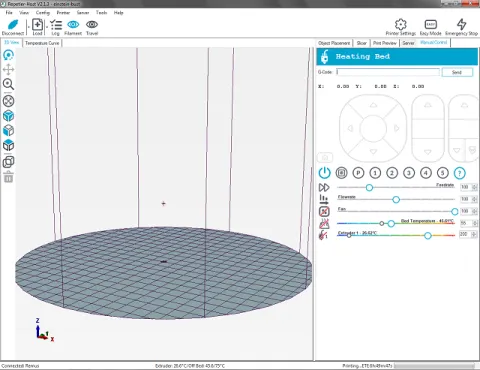Click the Flowrate slider handle
The height and width of the screenshot is (370, 480).
396,199
